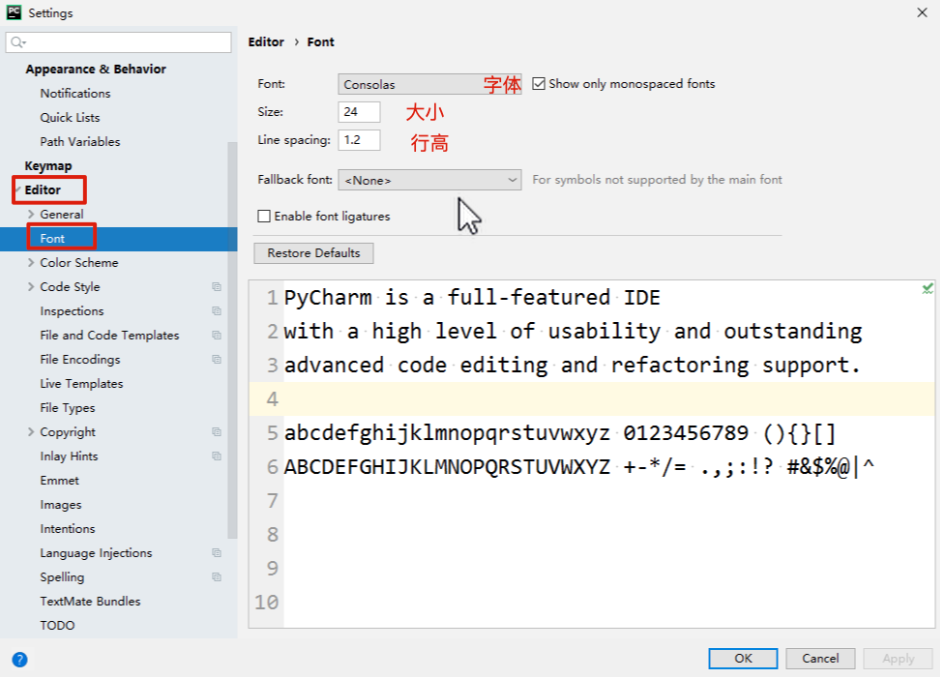
Task: Enable font ligatures checkbox
Action: pyautogui.click(x=264, y=216)
